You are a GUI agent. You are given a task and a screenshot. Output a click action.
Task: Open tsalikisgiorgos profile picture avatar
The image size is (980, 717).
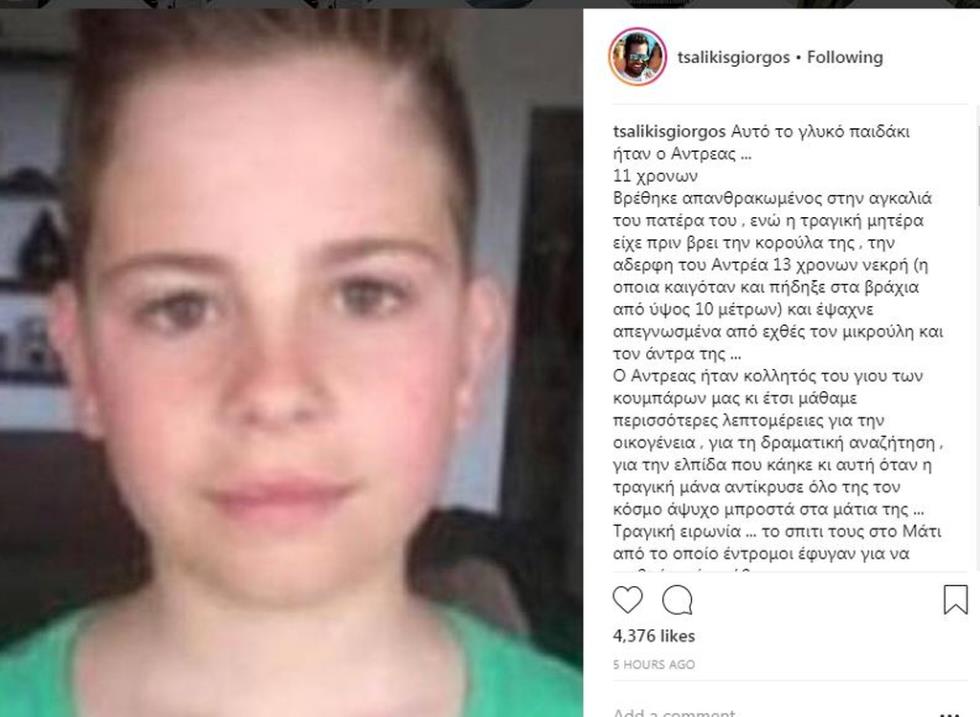click(638, 57)
